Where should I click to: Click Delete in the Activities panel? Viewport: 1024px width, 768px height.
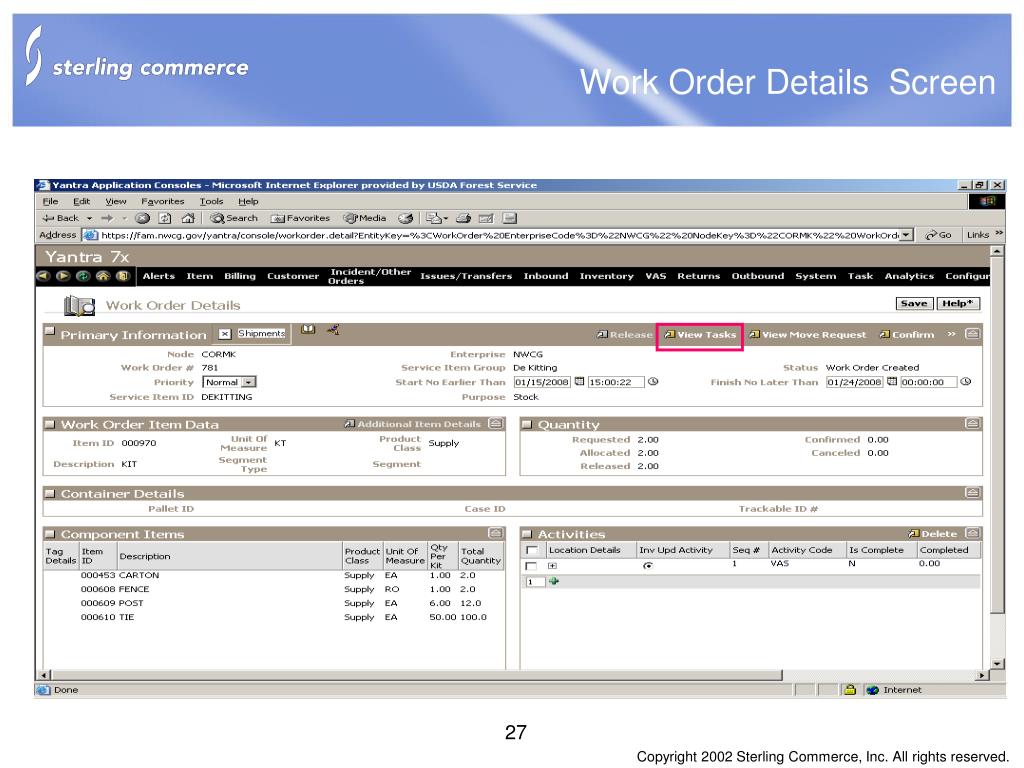click(933, 534)
